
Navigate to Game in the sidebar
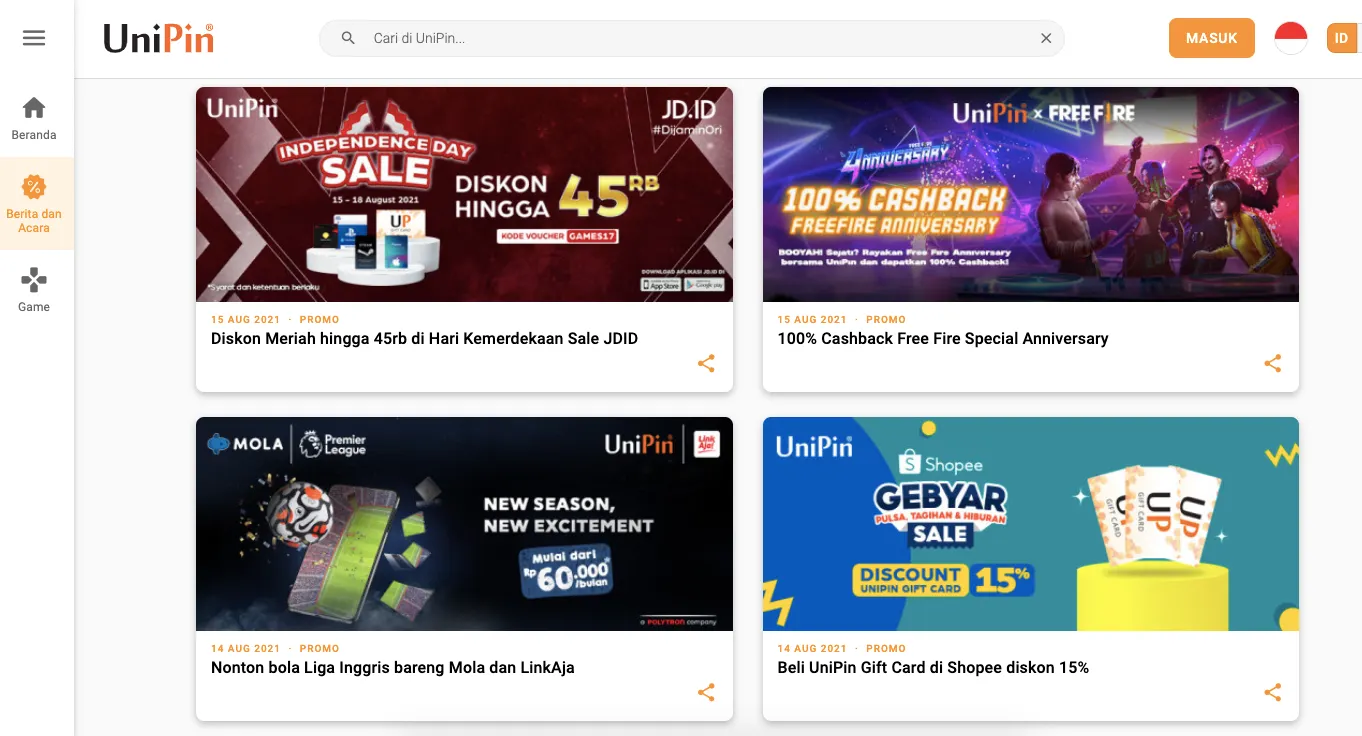(x=34, y=290)
